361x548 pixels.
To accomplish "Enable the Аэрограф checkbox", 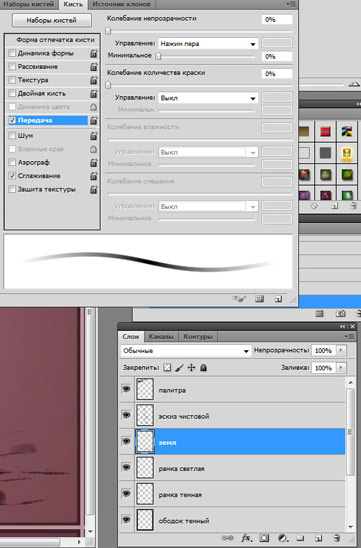I will [12, 162].
